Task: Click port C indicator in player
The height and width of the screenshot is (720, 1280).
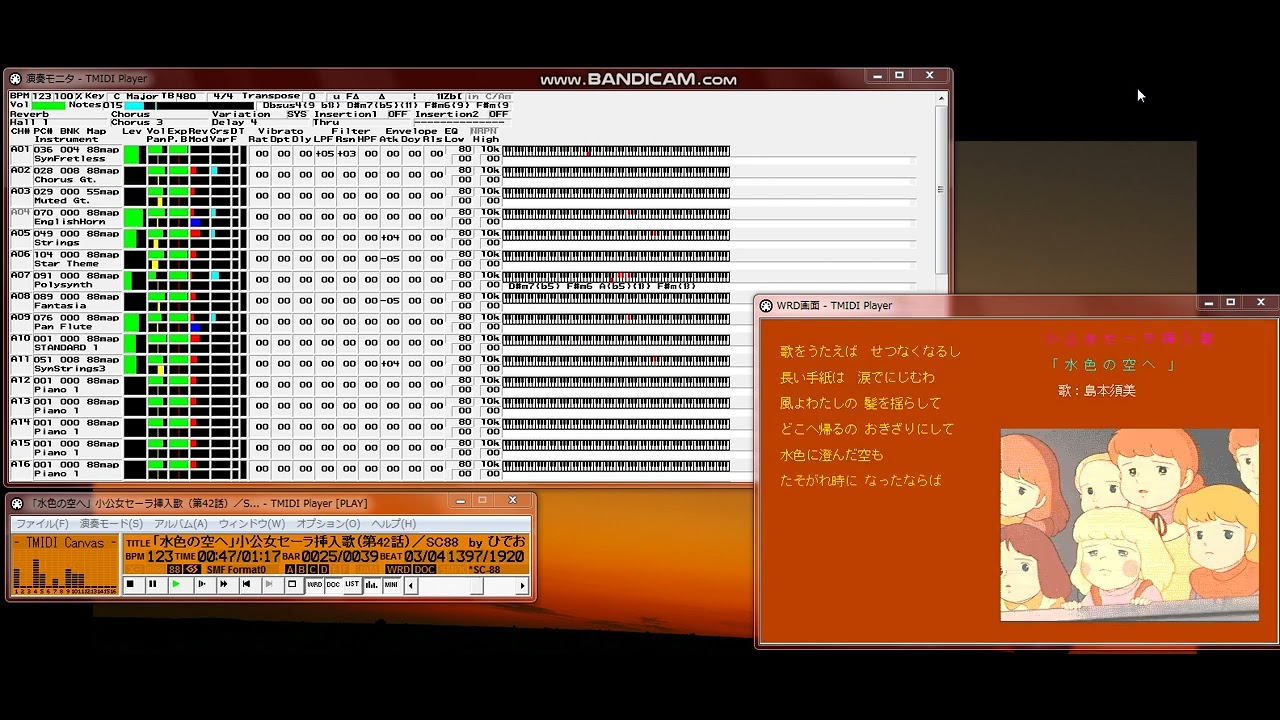Action: click(x=312, y=570)
